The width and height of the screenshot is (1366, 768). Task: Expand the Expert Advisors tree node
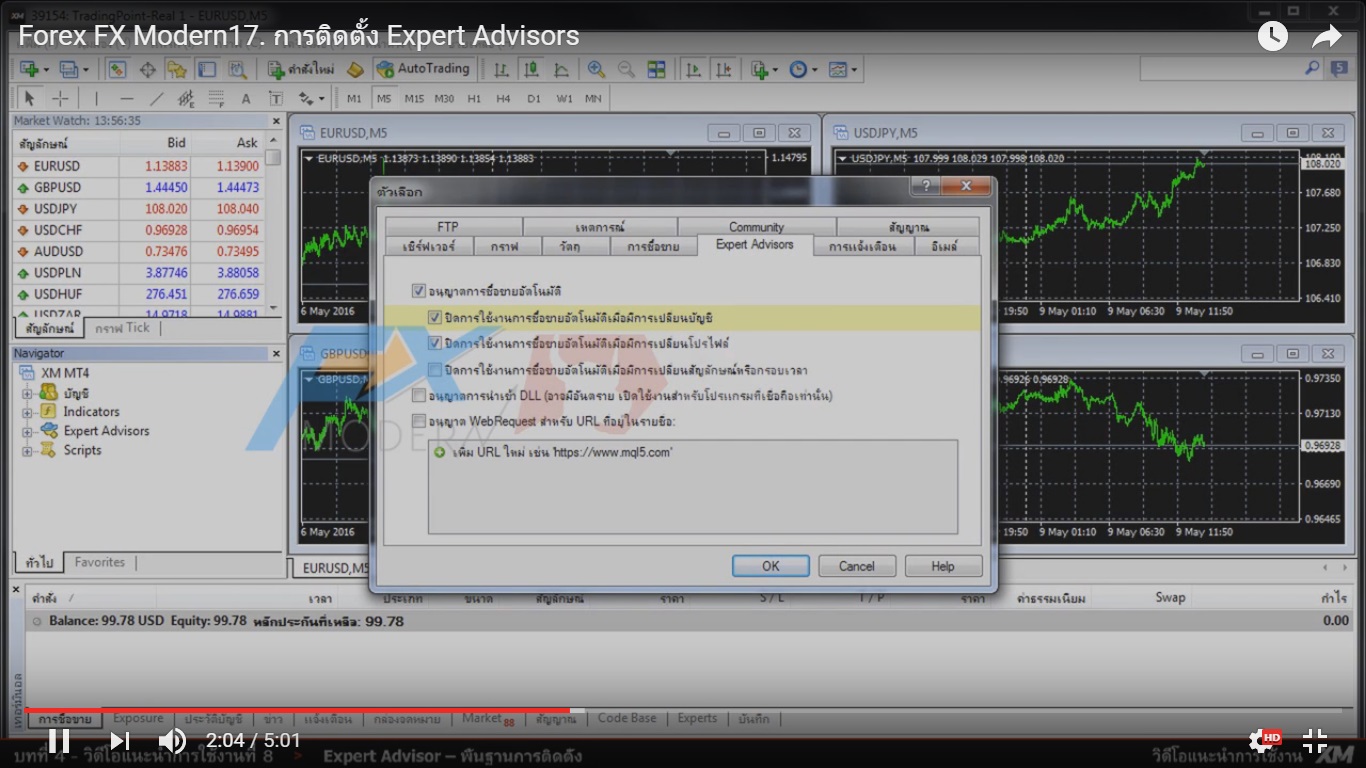point(27,431)
